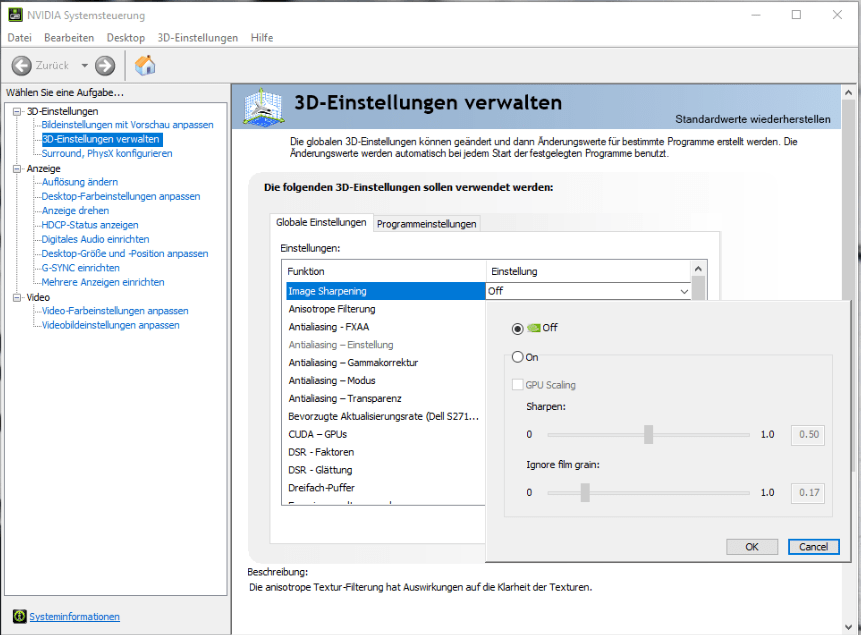Confirm with the OK button
The width and height of the screenshot is (861, 635).
752,547
